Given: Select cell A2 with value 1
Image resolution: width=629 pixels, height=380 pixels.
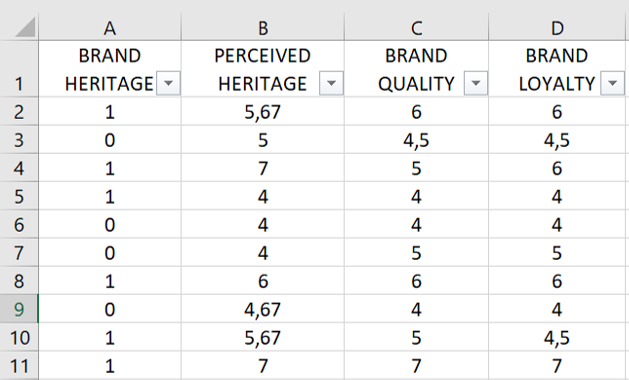Looking at the screenshot, I should coord(110,111).
